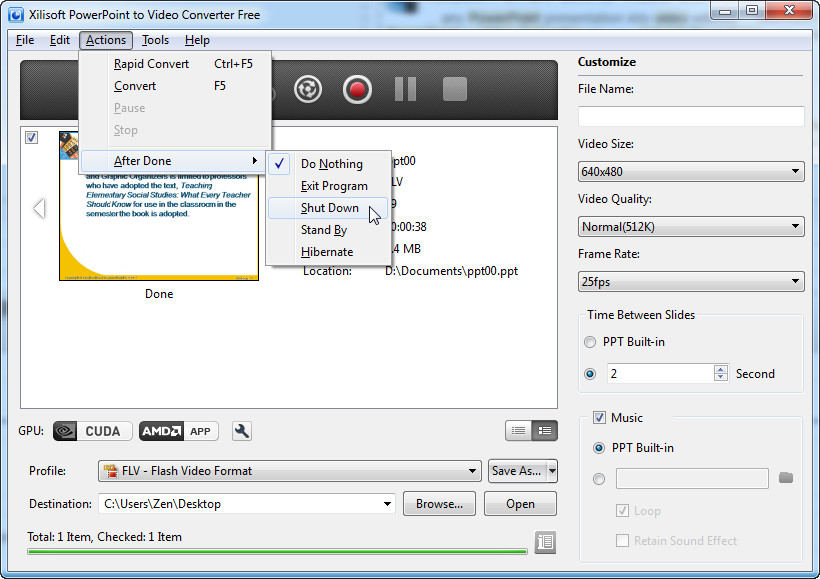Open the Frame Rate dropdown
Viewport: 820px width, 579px height.
[x=691, y=281]
